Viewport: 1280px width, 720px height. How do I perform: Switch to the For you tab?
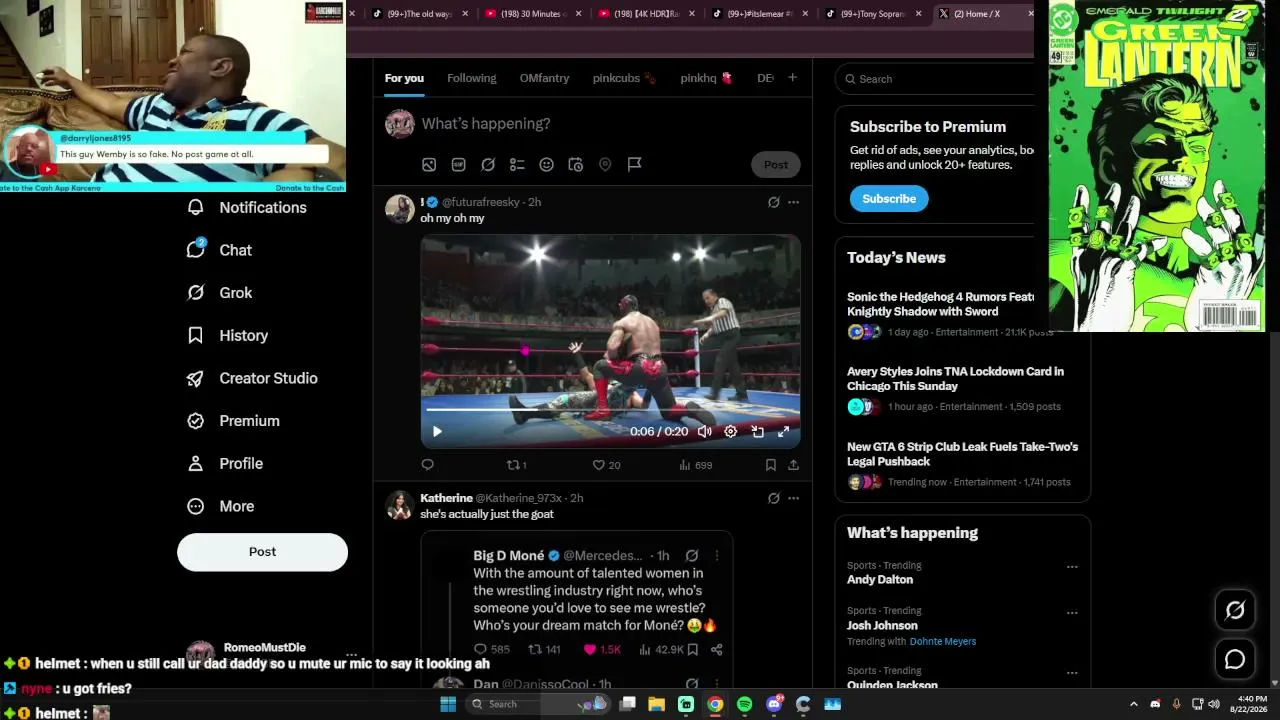click(404, 78)
